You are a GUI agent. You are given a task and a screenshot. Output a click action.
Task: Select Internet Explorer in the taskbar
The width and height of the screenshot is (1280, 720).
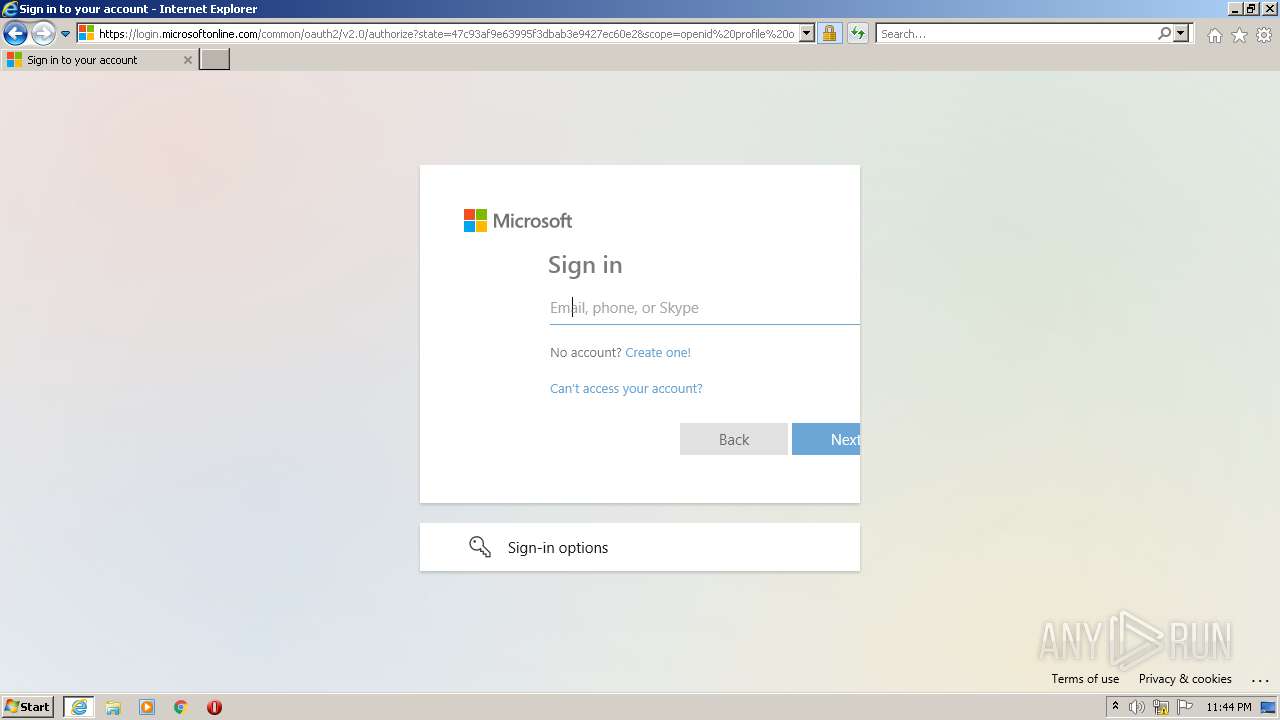79,707
